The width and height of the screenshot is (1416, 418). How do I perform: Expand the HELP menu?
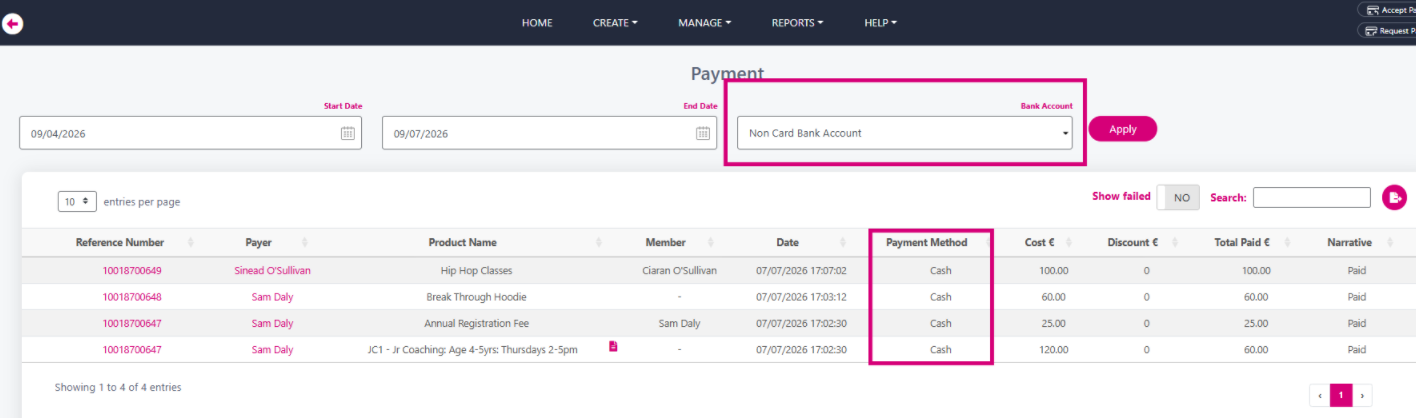(x=881, y=23)
